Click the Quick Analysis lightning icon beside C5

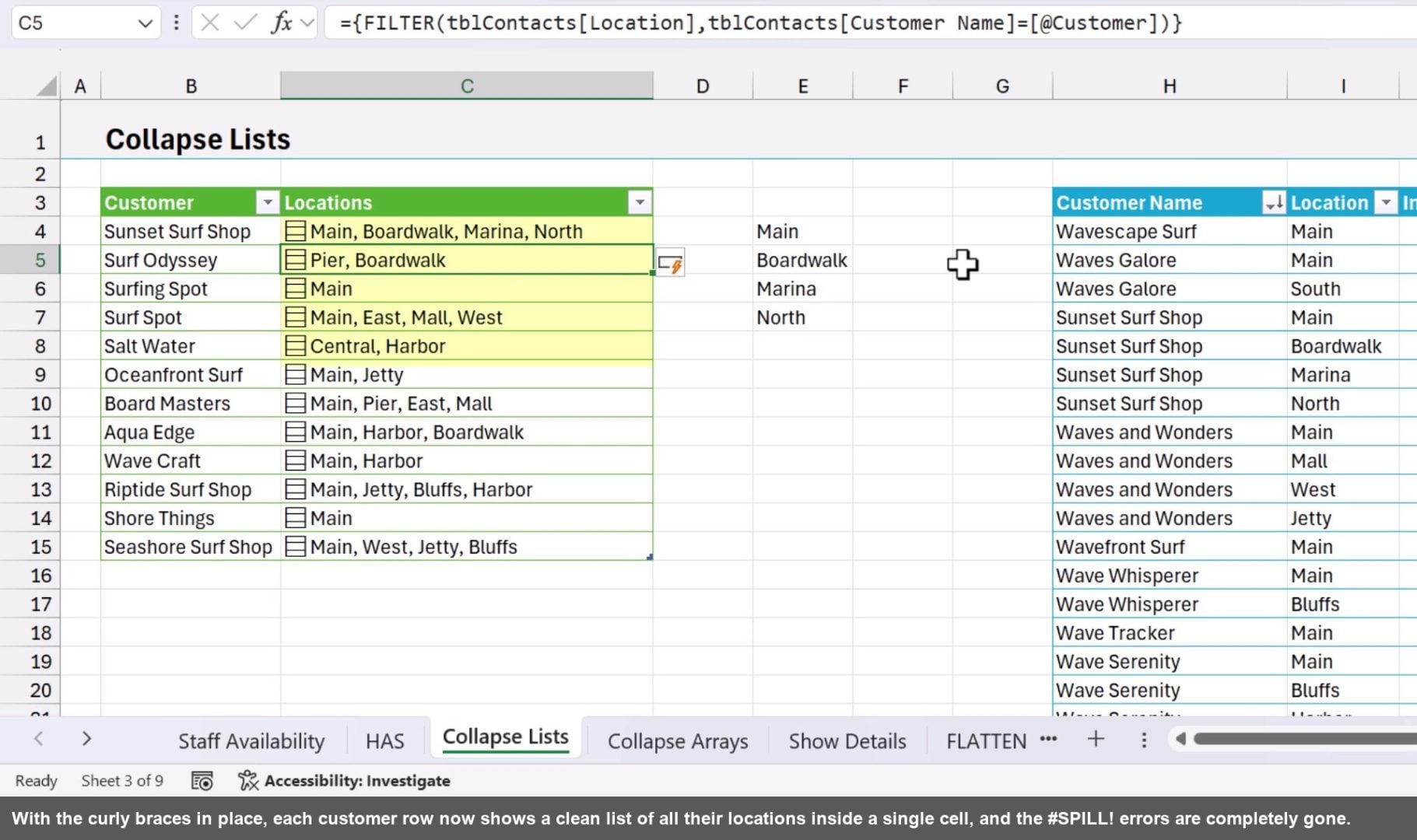click(x=670, y=264)
